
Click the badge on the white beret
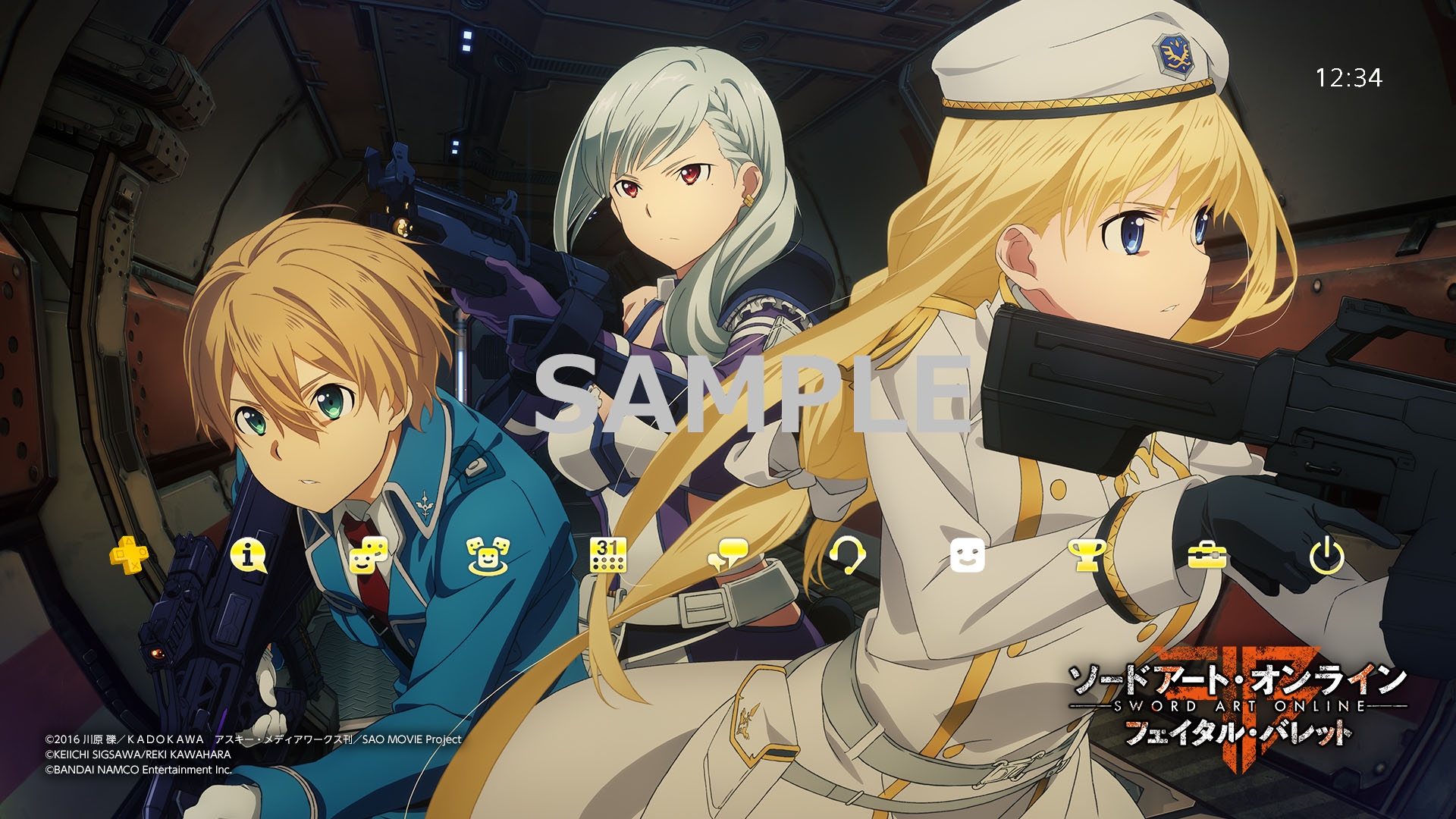(x=1174, y=55)
